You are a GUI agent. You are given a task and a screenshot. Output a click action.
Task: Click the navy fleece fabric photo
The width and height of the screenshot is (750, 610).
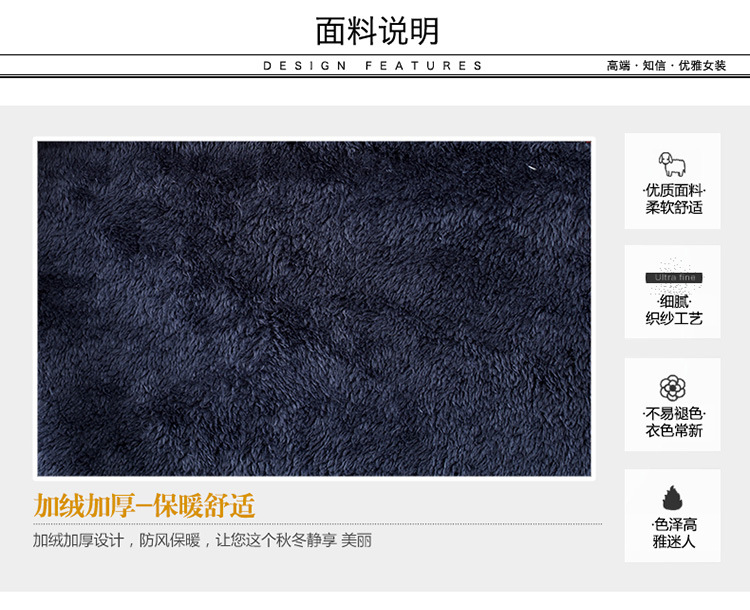(x=314, y=309)
